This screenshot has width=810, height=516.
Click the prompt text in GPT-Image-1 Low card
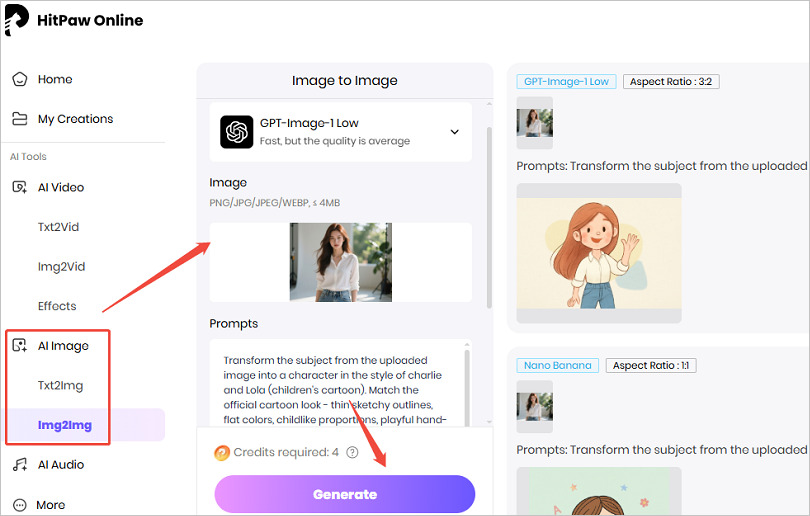[662, 166]
